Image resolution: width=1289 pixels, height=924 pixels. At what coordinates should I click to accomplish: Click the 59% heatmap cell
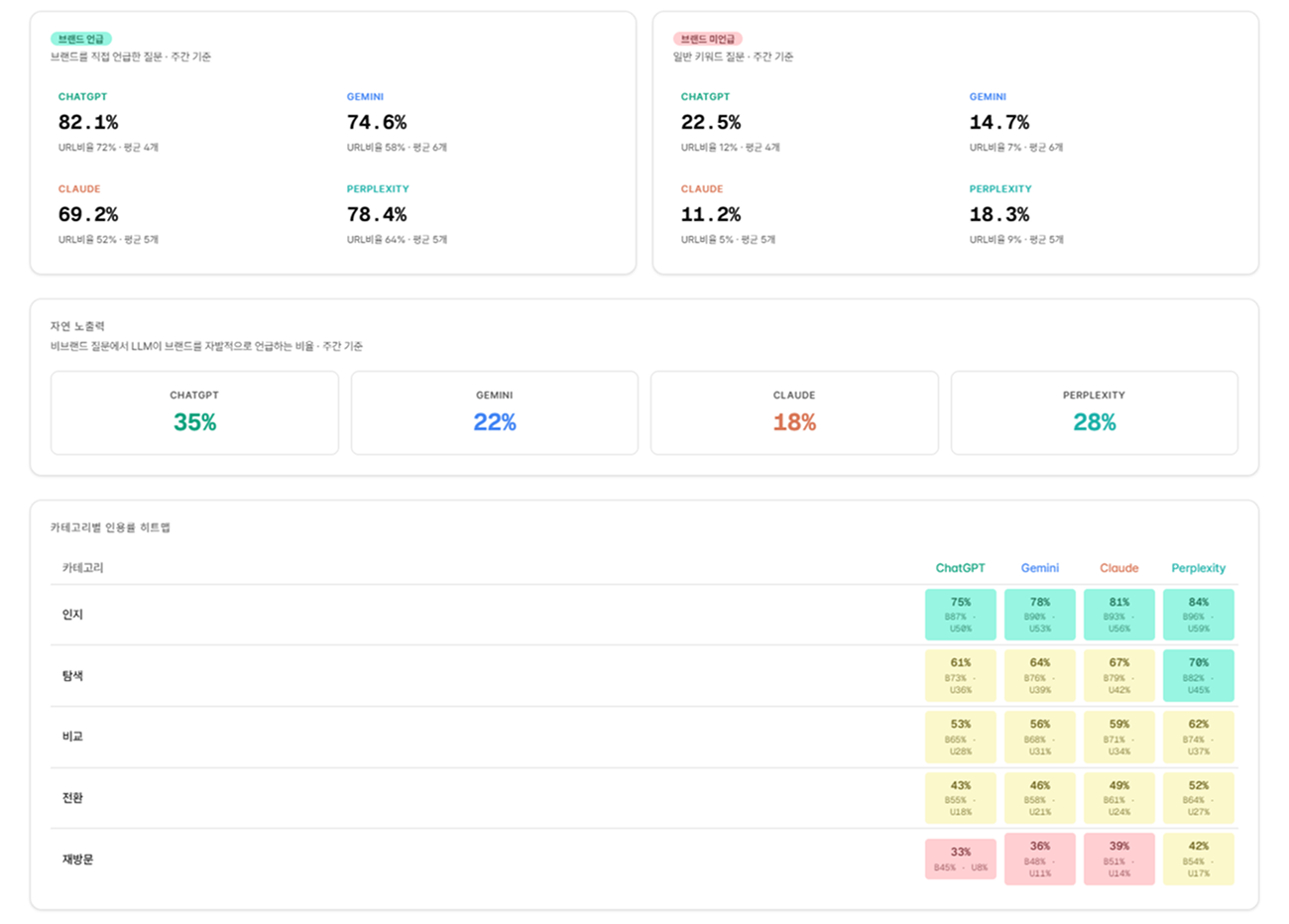click(x=1119, y=738)
